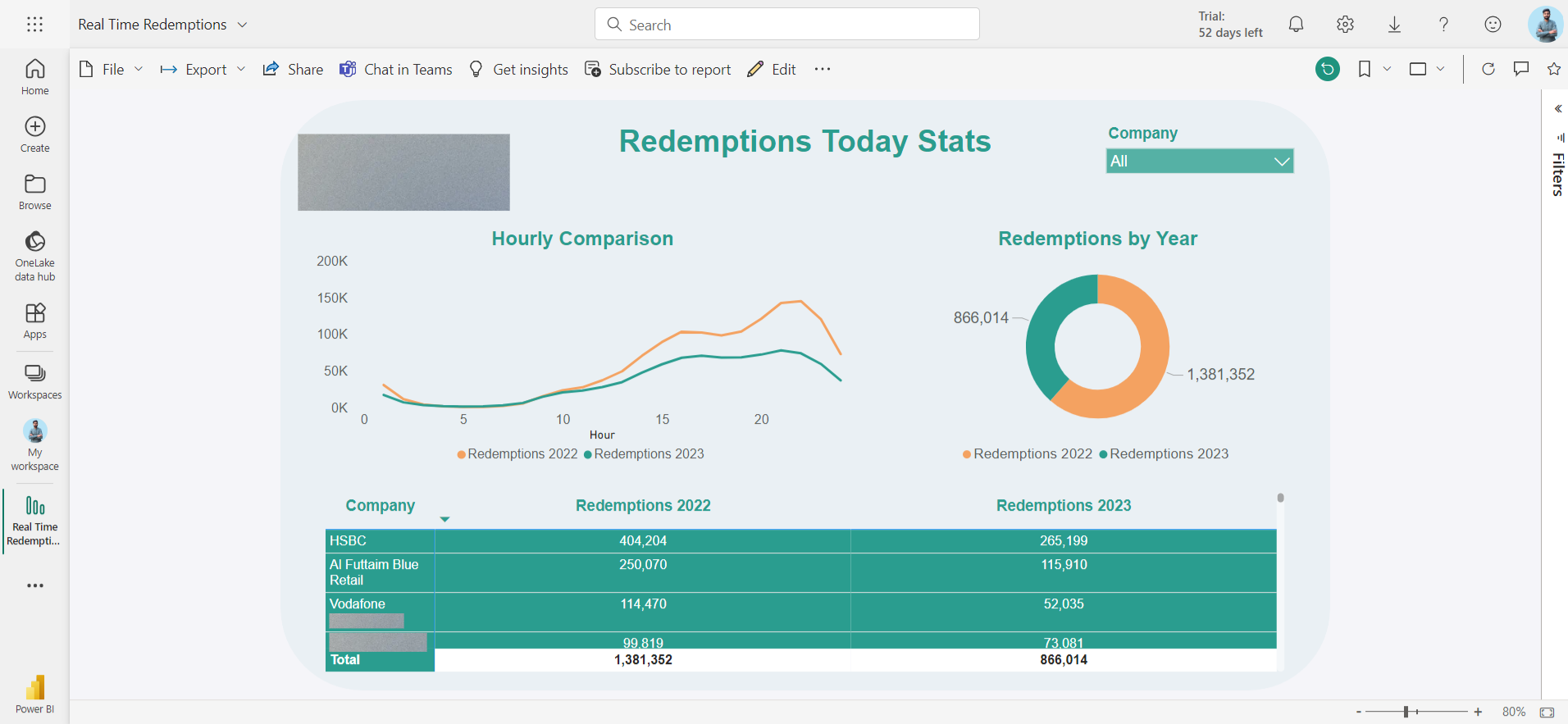The height and width of the screenshot is (724, 1568).
Task: Click zoom out minus button
Action: 1358,712
